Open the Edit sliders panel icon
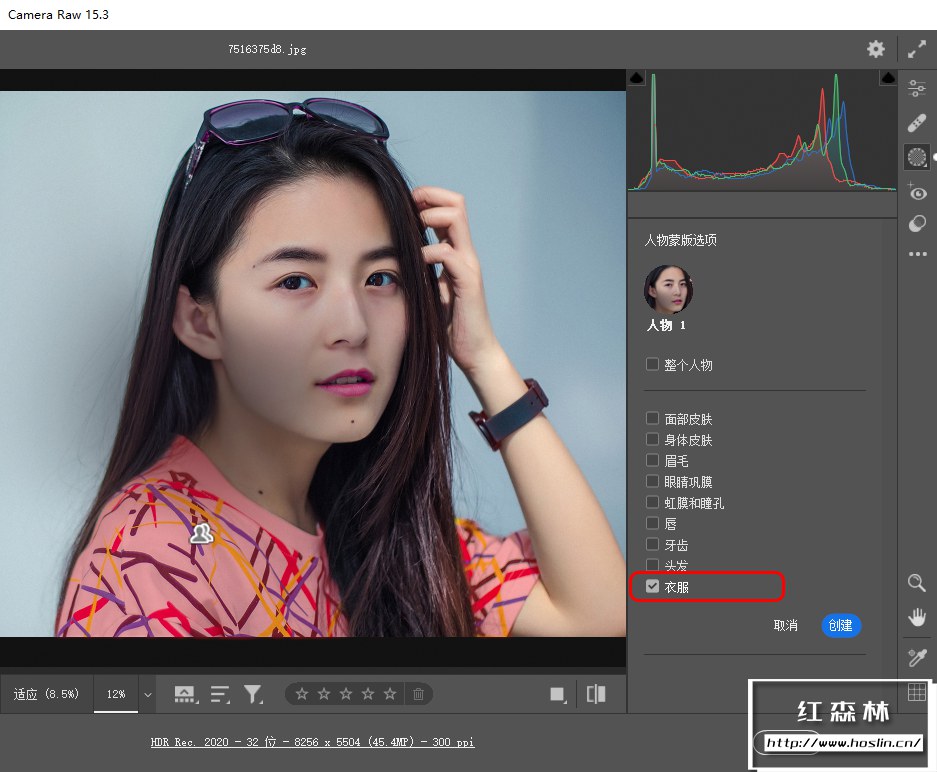Viewport: 937px width, 772px height. click(x=916, y=89)
